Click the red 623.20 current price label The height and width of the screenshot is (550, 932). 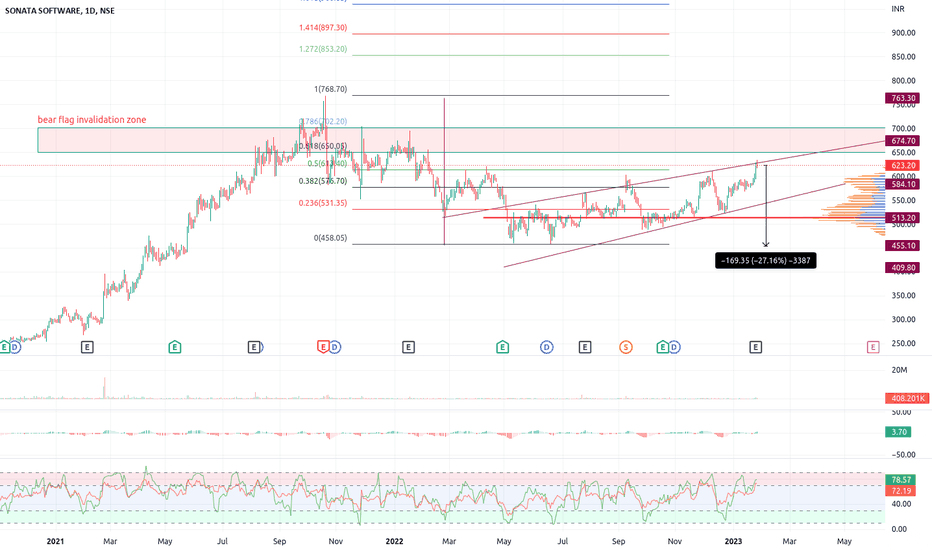903,165
